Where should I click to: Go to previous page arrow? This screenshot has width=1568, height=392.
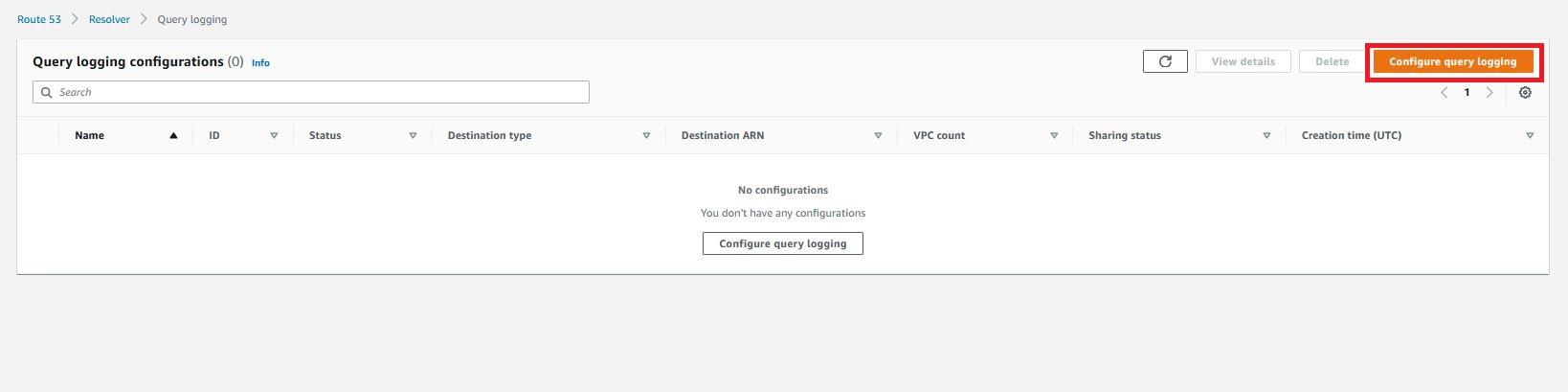1445,93
